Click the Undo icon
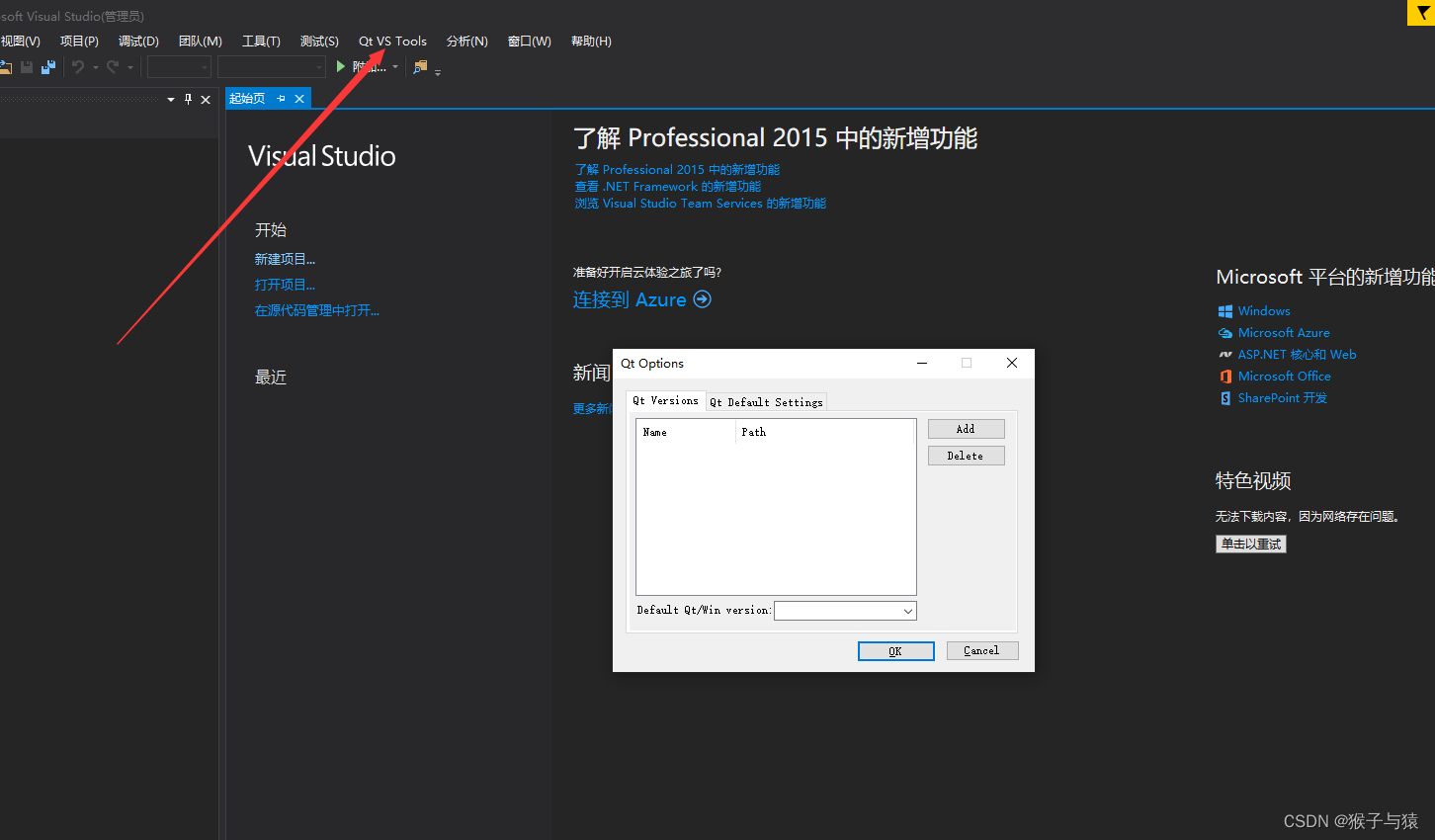This screenshot has height=840, width=1435. tap(78, 66)
